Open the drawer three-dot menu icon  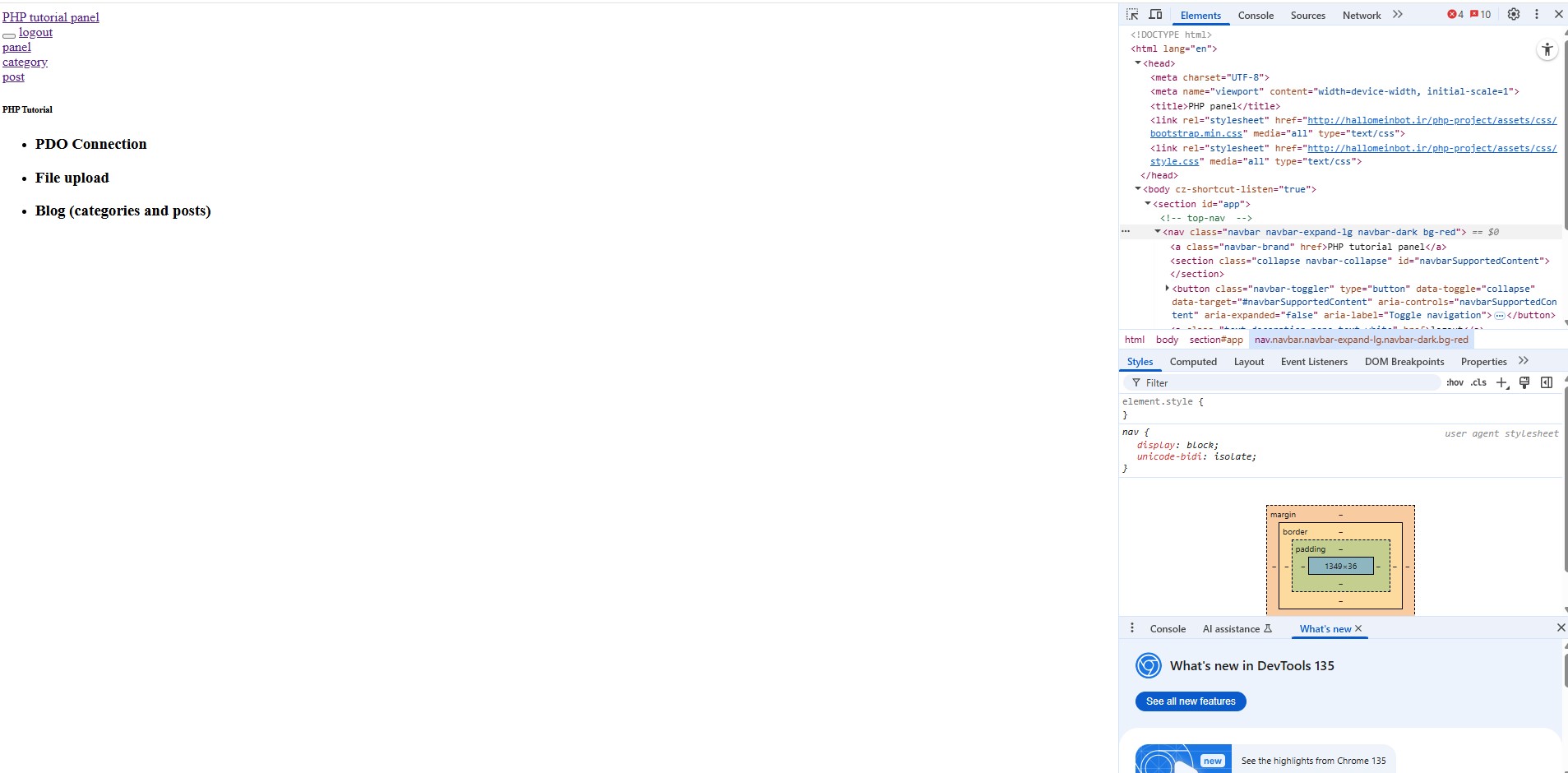tap(1132, 628)
